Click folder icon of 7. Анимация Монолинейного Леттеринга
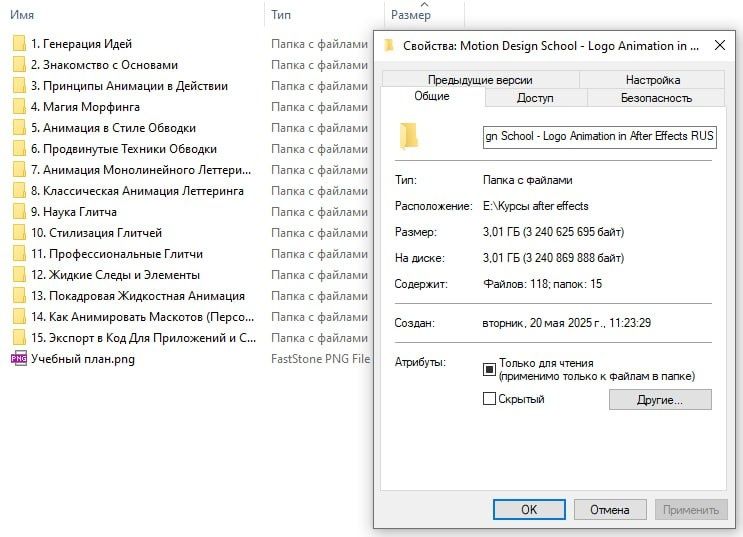Image resolution: width=743 pixels, height=537 pixels. (x=19, y=170)
